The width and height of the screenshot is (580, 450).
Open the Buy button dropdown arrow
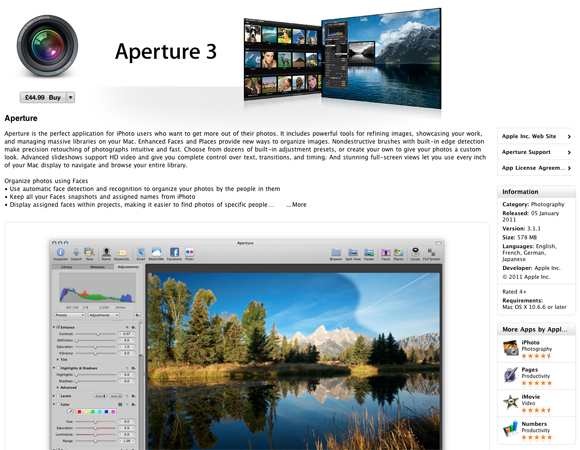(70, 98)
